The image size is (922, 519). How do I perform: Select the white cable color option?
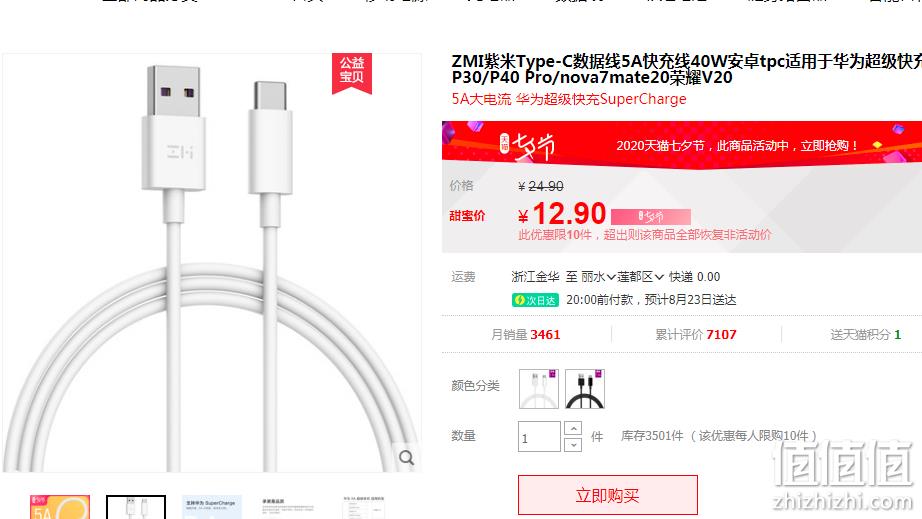coord(539,389)
